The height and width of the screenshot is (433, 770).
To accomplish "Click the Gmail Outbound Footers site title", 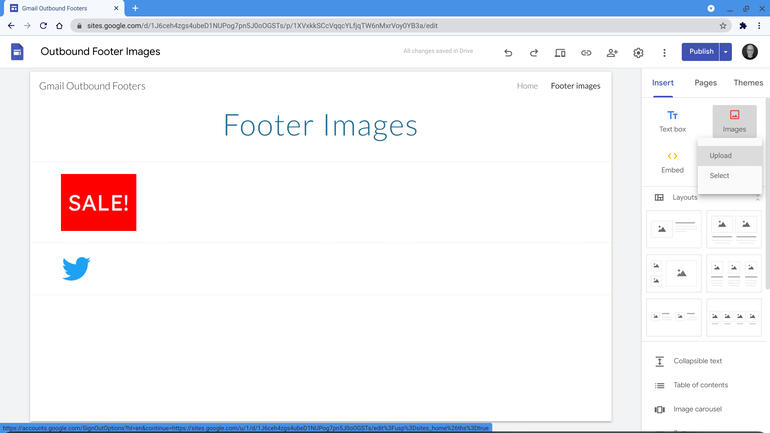I will point(92,86).
